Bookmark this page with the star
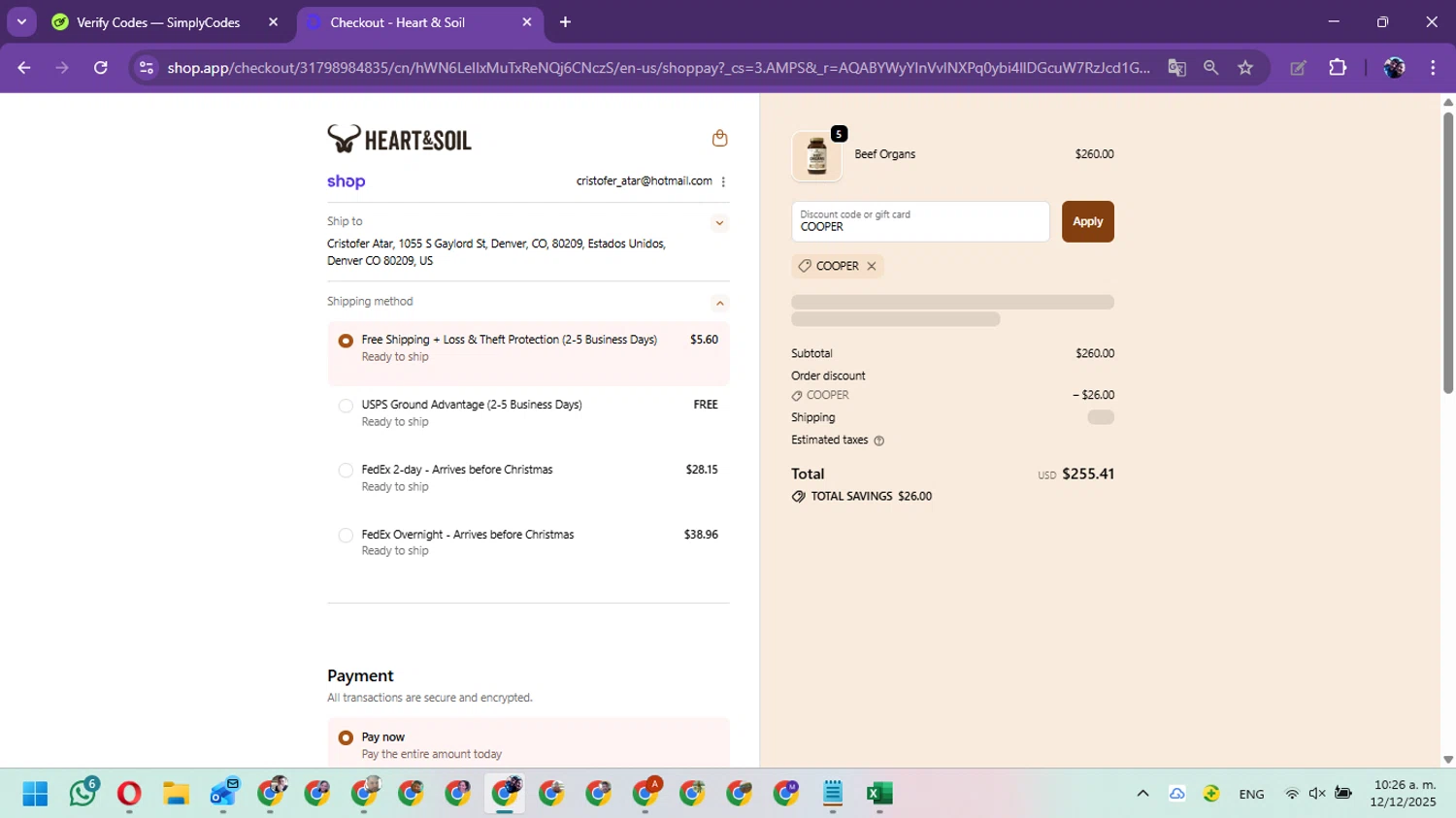The width and height of the screenshot is (1456, 818). (1245, 67)
